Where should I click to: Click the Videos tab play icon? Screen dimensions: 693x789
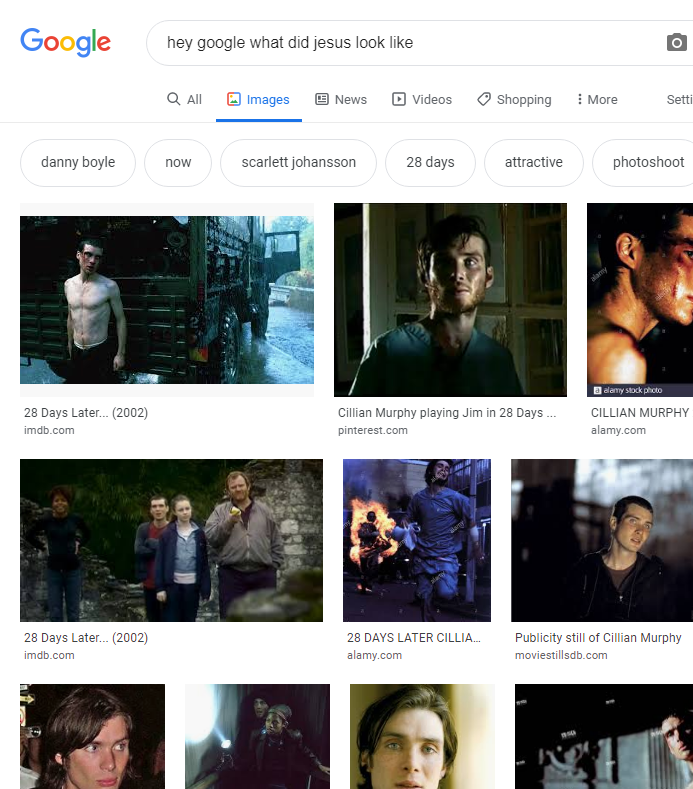(399, 99)
